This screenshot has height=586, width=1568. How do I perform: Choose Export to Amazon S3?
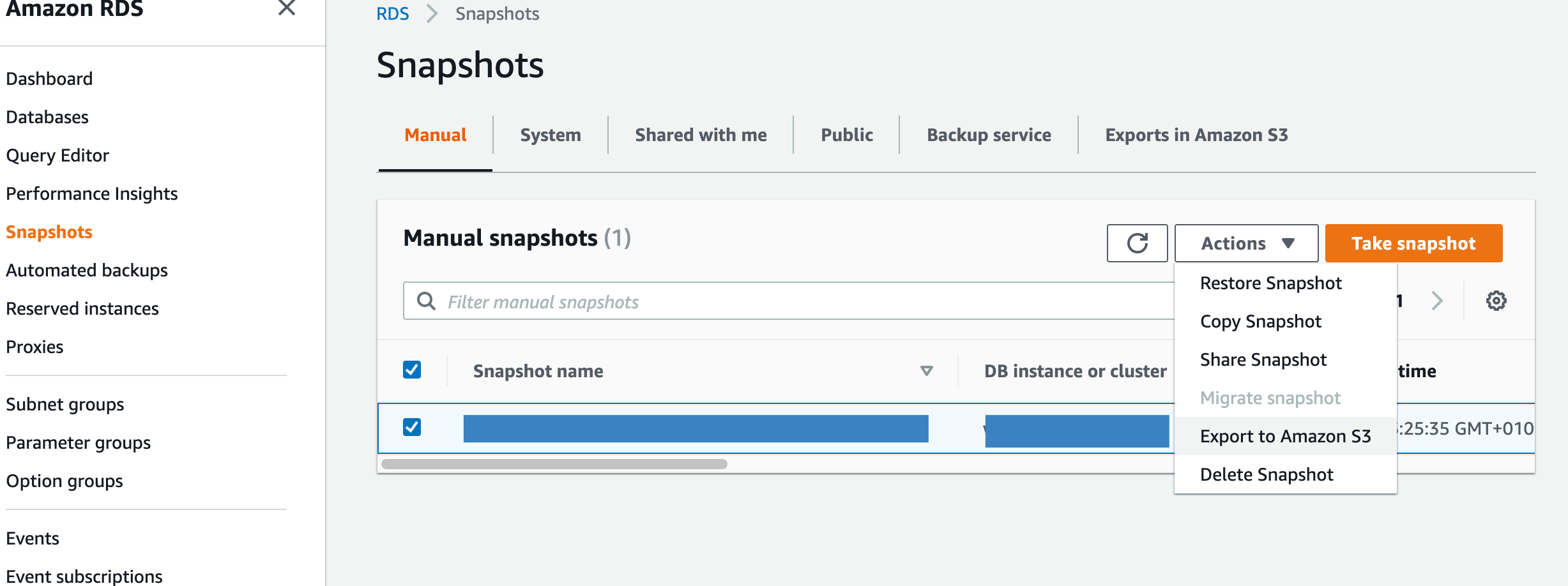coord(1285,436)
